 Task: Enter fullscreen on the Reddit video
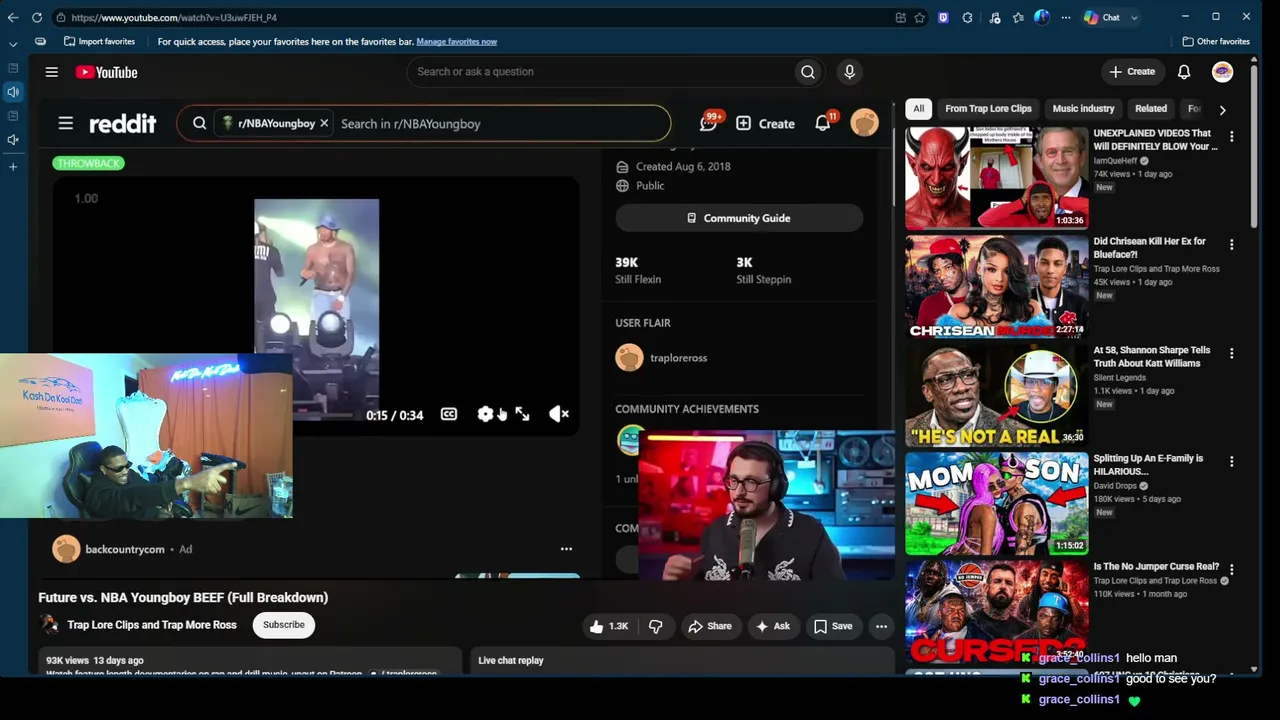pos(522,414)
